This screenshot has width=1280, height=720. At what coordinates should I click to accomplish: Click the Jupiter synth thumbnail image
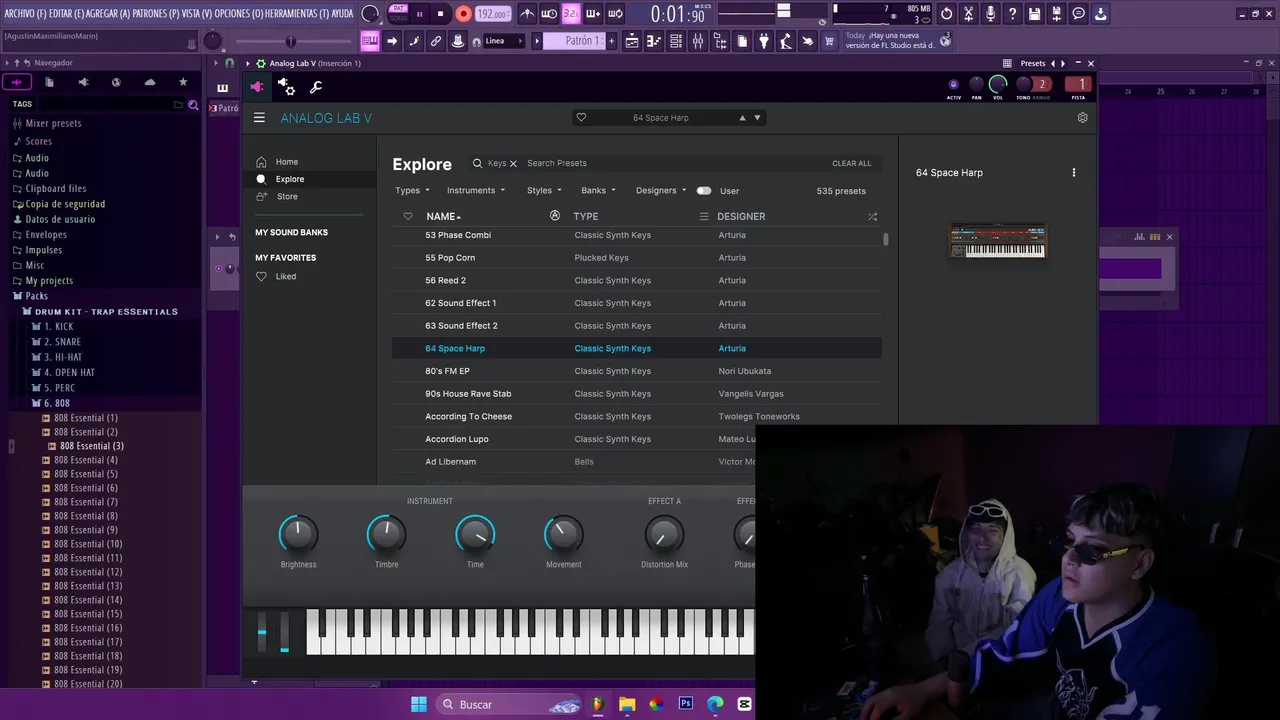pyautogui.click(x=998, y=241)
